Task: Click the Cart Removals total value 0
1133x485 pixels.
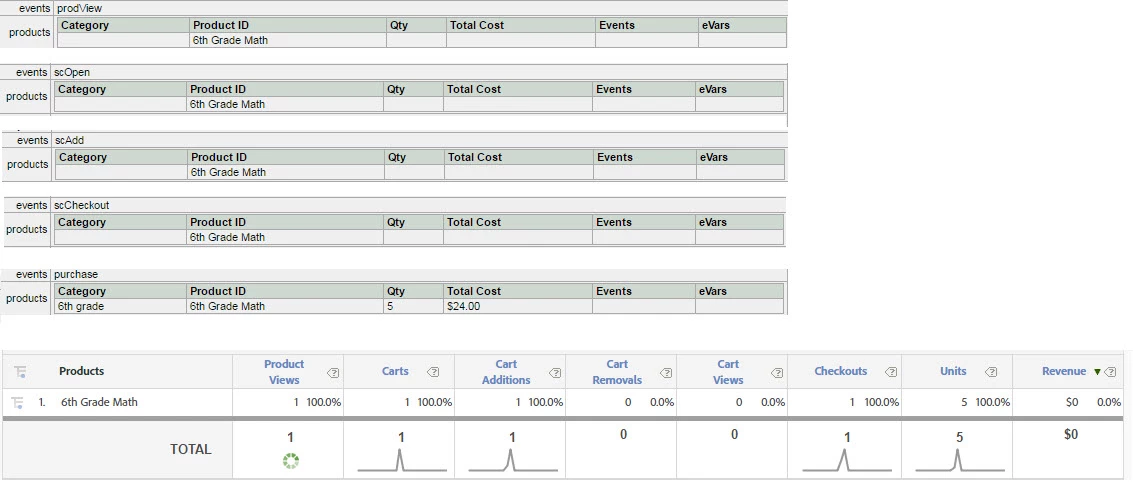Action: click(x=623, y=434)
